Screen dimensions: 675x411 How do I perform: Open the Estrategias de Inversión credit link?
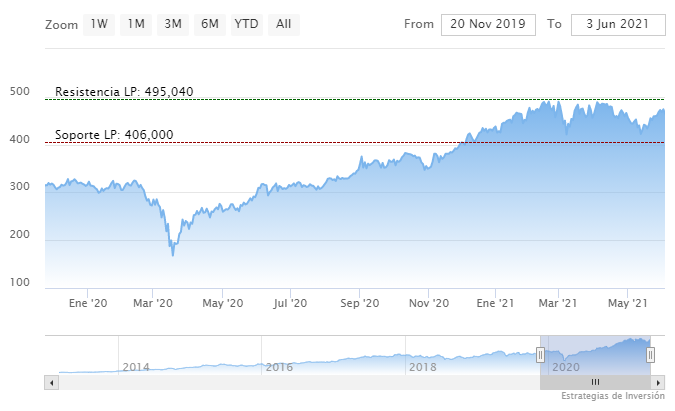pyautogui.click(x=613, y=396)
